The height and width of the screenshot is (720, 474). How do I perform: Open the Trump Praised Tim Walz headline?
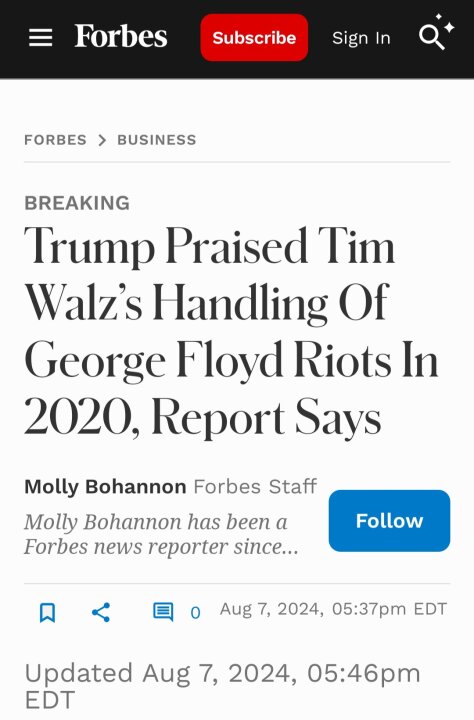[231, 331]
